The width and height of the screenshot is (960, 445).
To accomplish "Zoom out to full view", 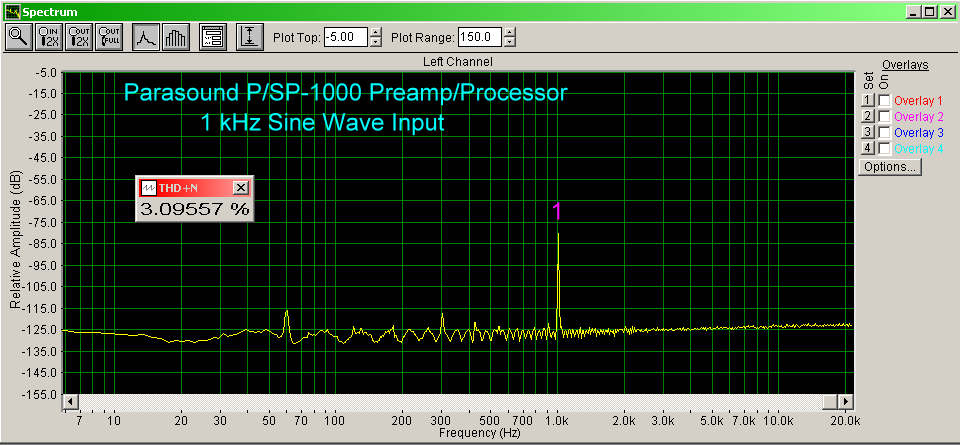I will [111, 37].
